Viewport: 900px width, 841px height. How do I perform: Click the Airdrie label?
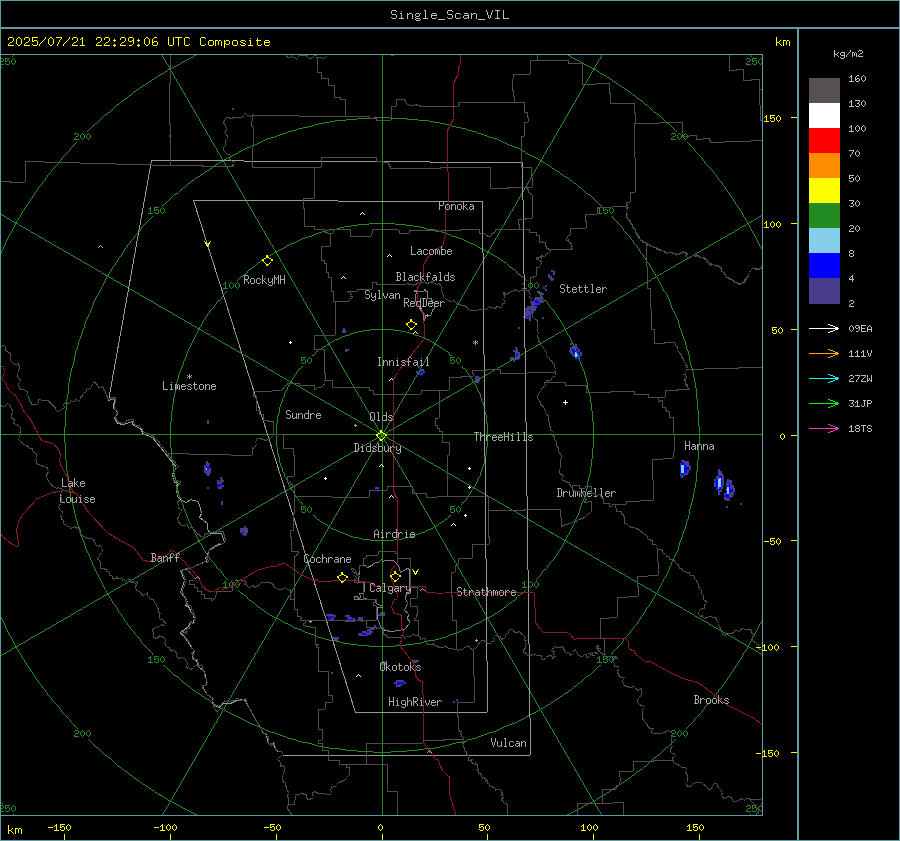[394, 534]
